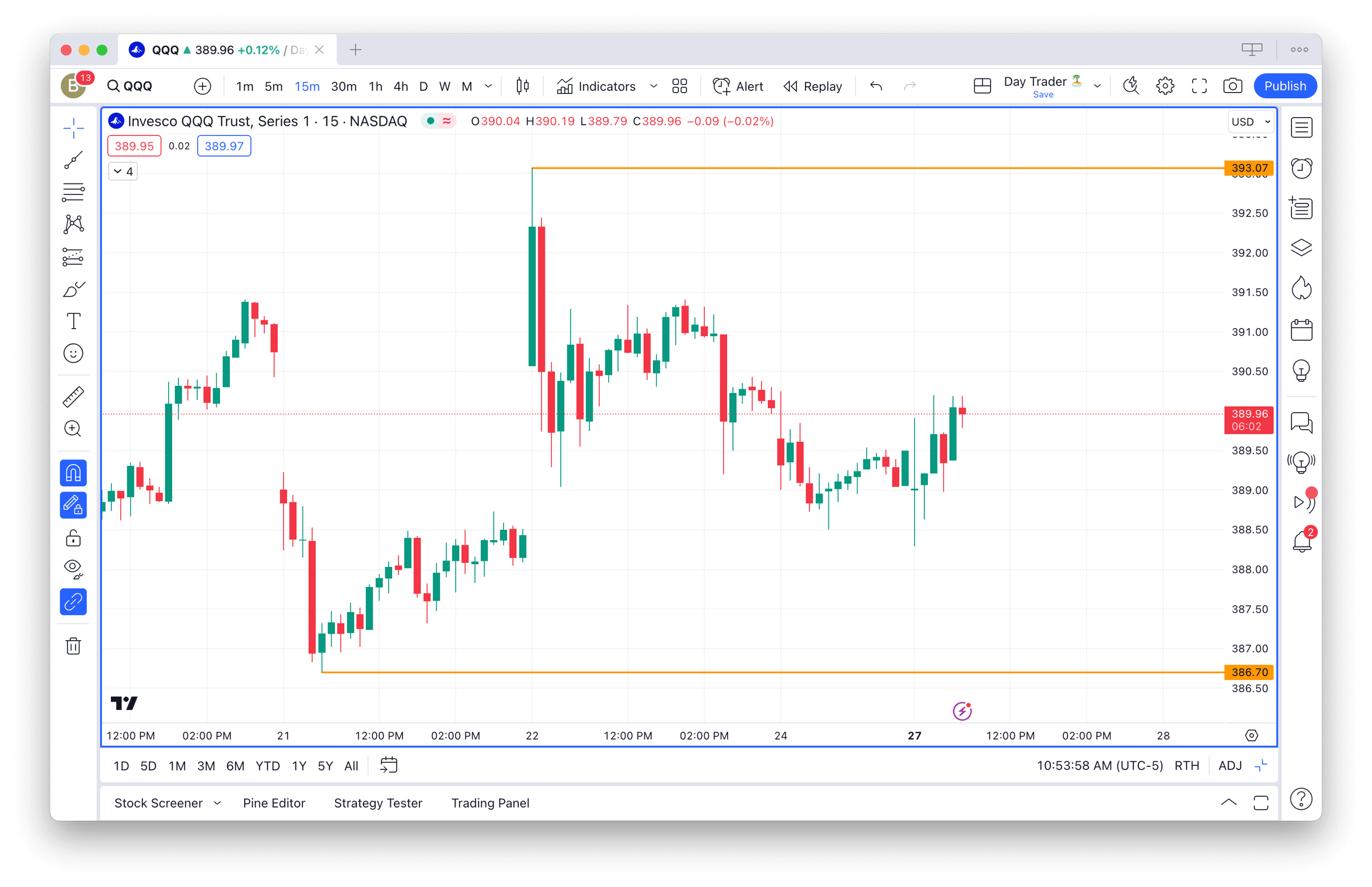This screenshot has height=887, width=1372.
Task: Open the Fibonacci retracement tools
Action: 73,193
